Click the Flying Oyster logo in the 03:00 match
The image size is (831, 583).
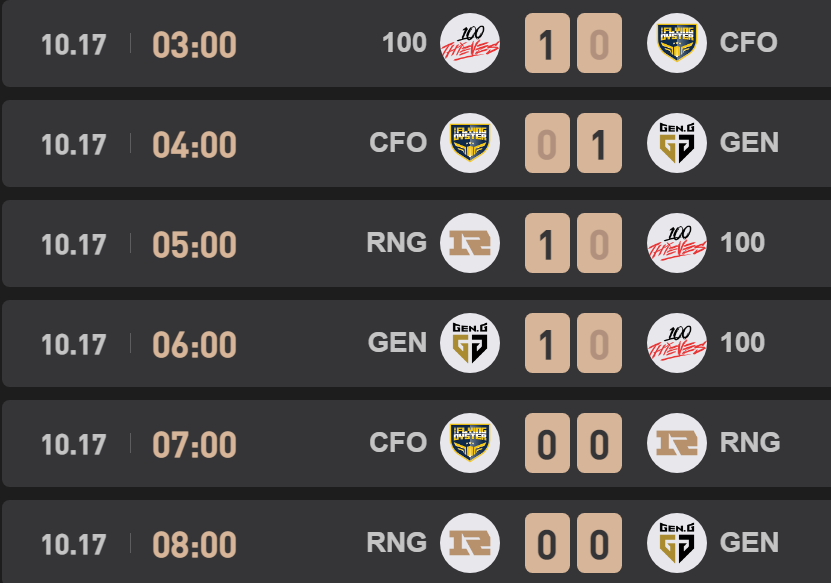click(677, 43)
